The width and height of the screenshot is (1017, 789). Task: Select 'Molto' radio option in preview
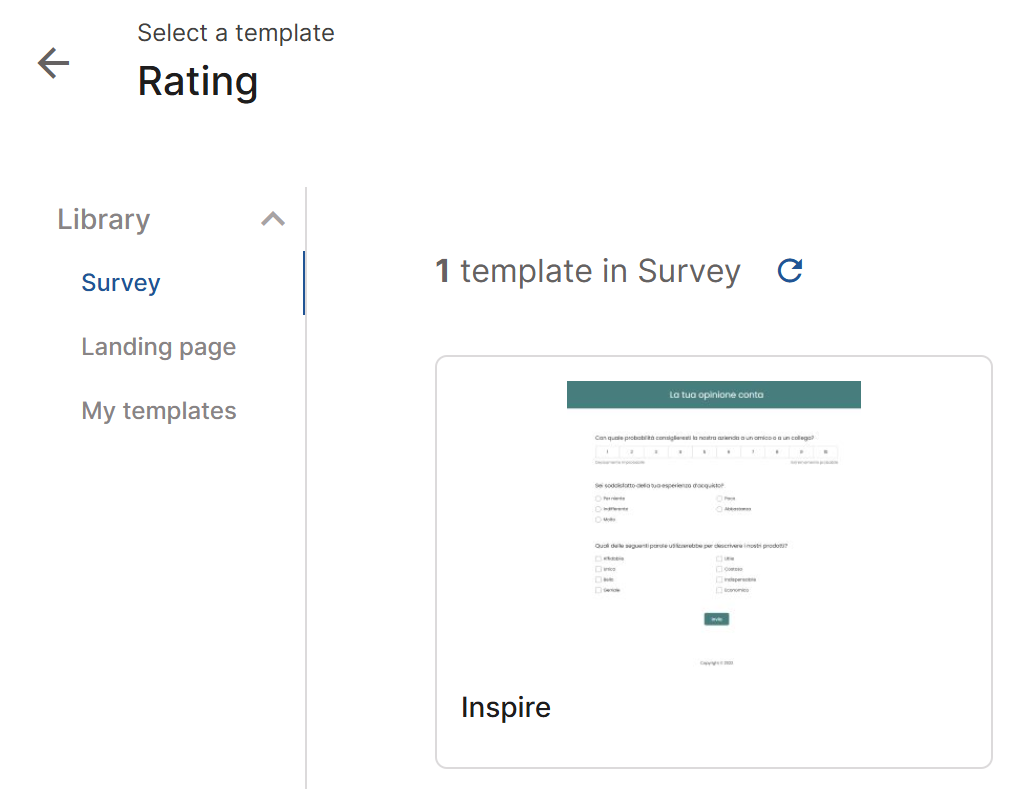(x=598, y=520)
